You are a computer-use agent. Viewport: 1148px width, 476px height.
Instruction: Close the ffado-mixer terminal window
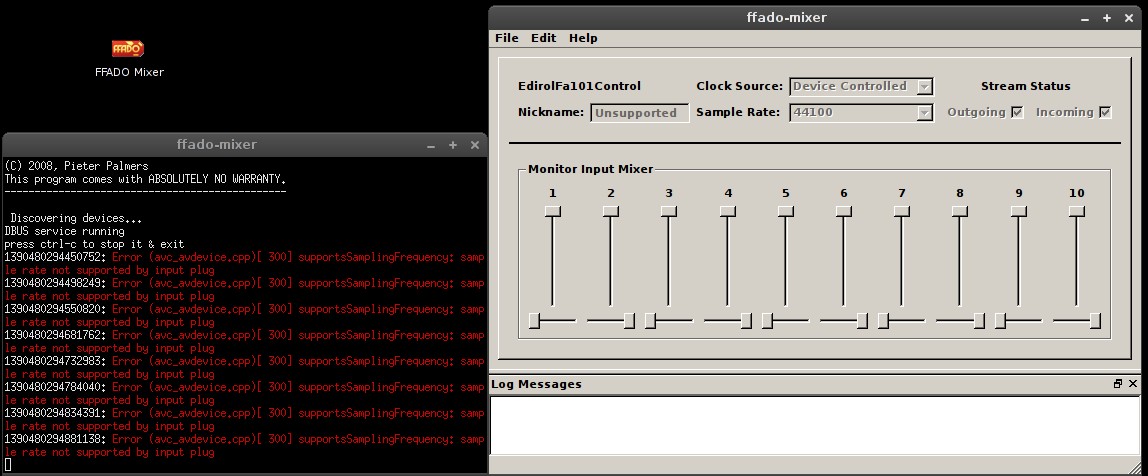pos(473,145)
